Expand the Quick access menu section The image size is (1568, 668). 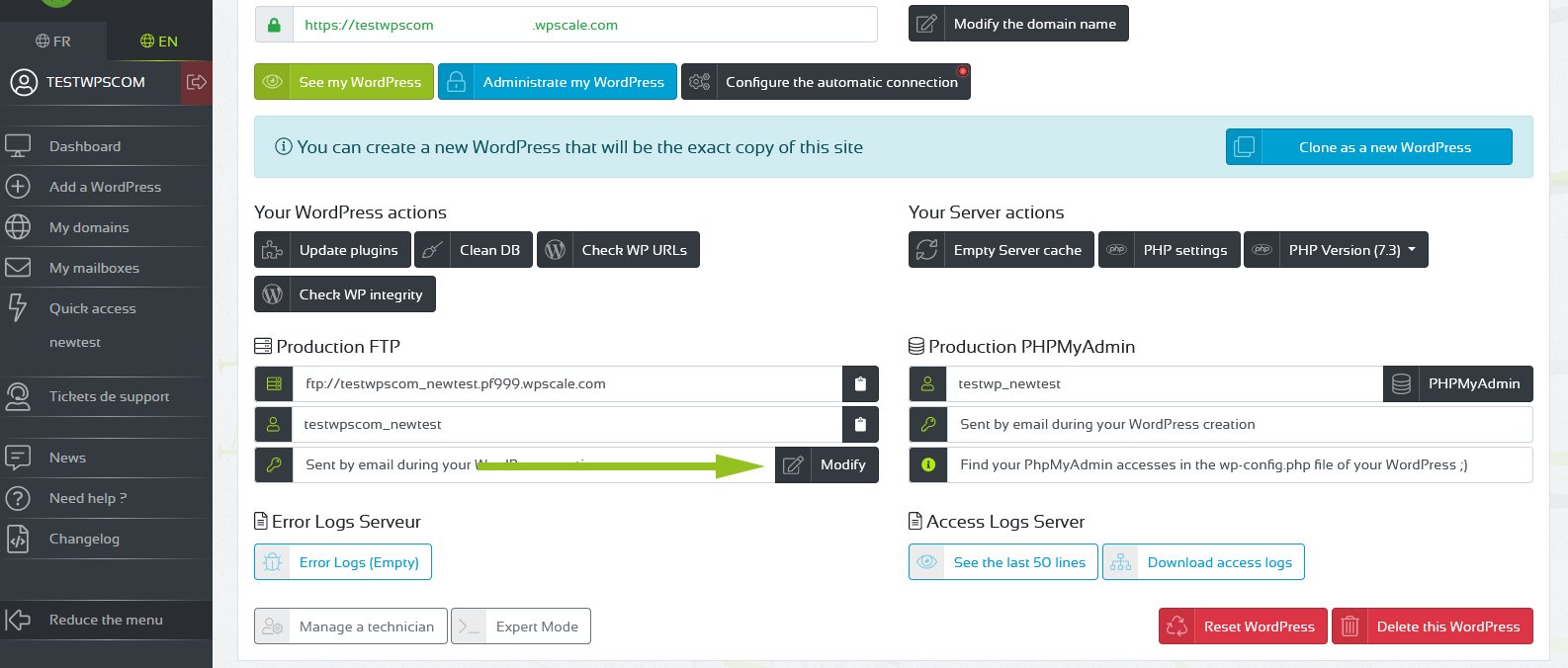click(x=92, y=308)
